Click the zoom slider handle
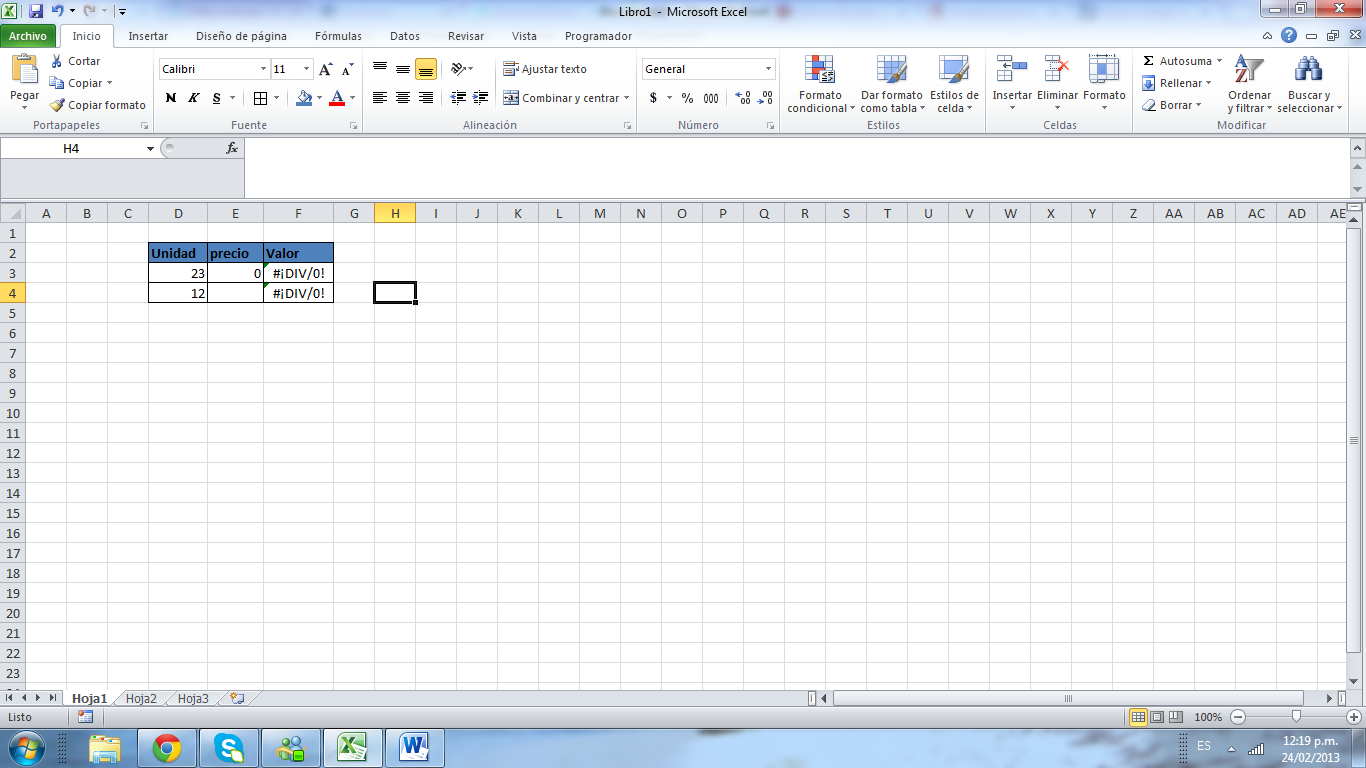1366x768 pixels. (x=1296, y=717)
